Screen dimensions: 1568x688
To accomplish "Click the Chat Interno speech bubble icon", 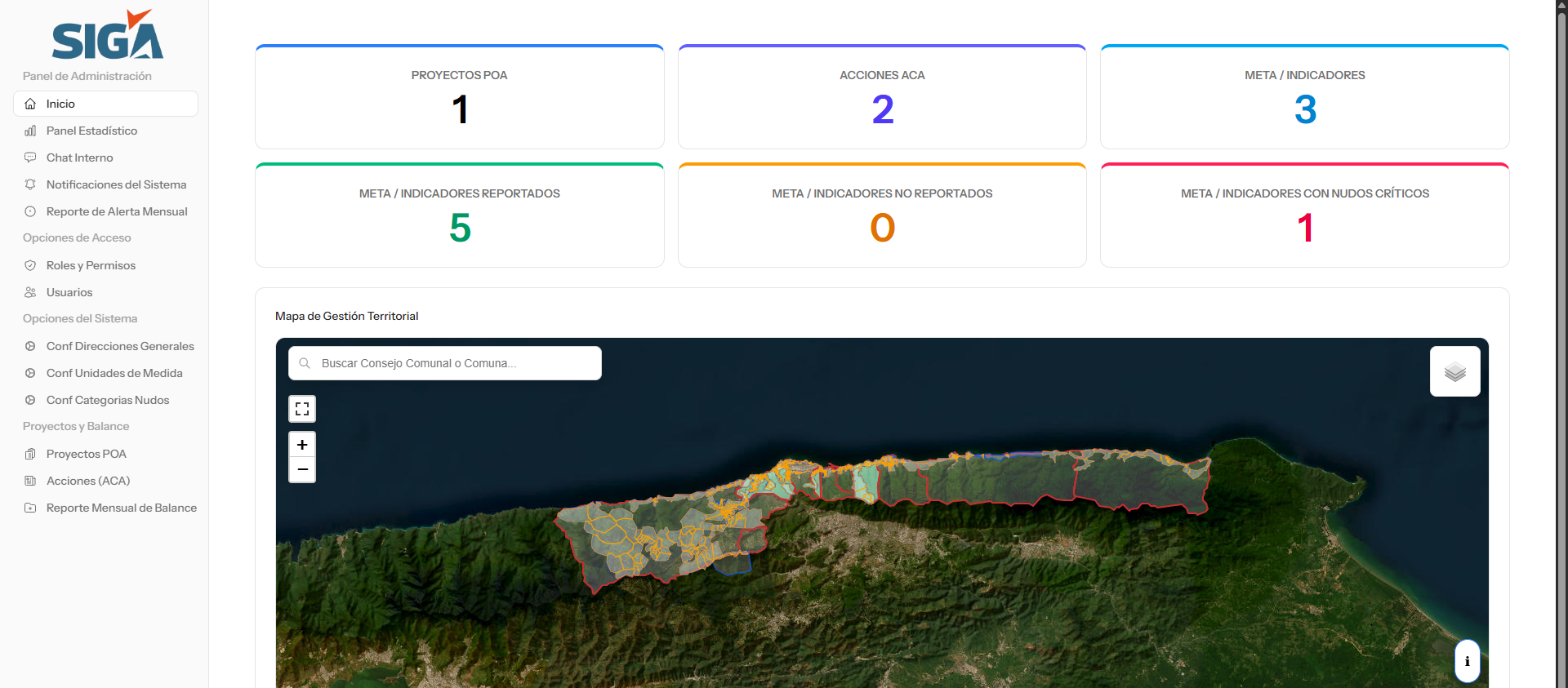I will (x=30, y=158).
